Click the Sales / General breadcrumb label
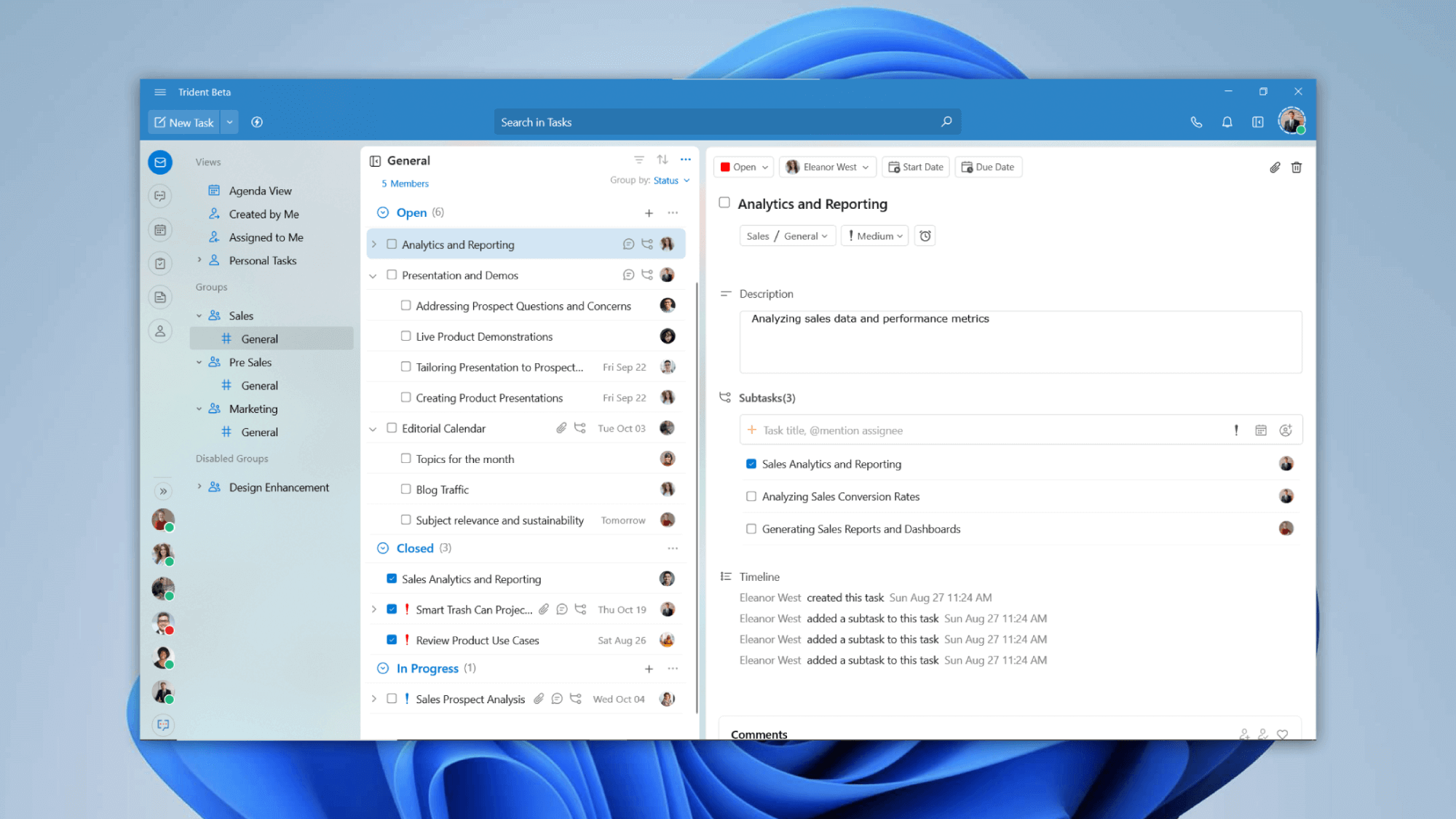Viewport: 1456px width, 819px height. [x=783, y=235]
